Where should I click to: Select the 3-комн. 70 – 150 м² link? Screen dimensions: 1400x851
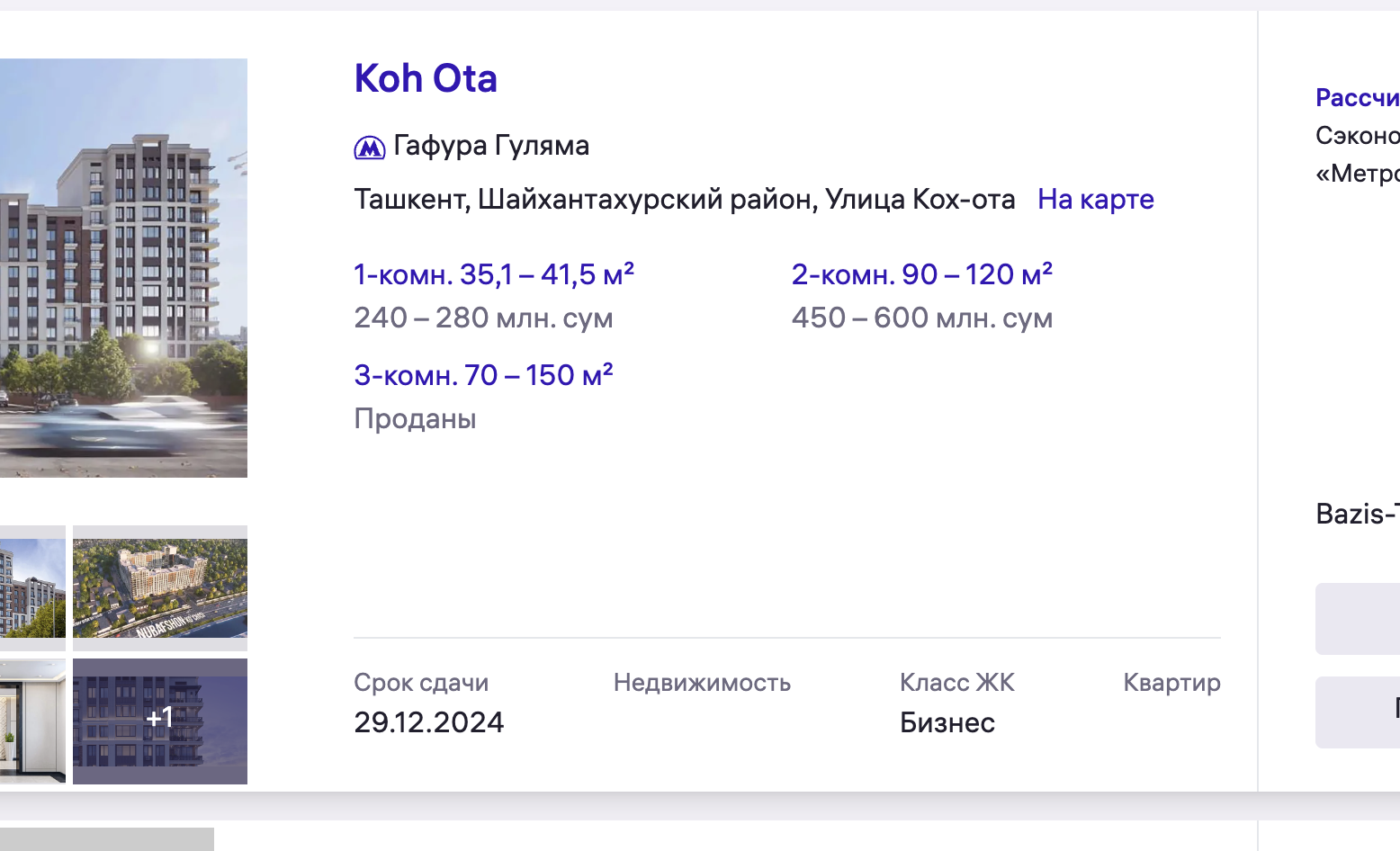pos(483,375)
